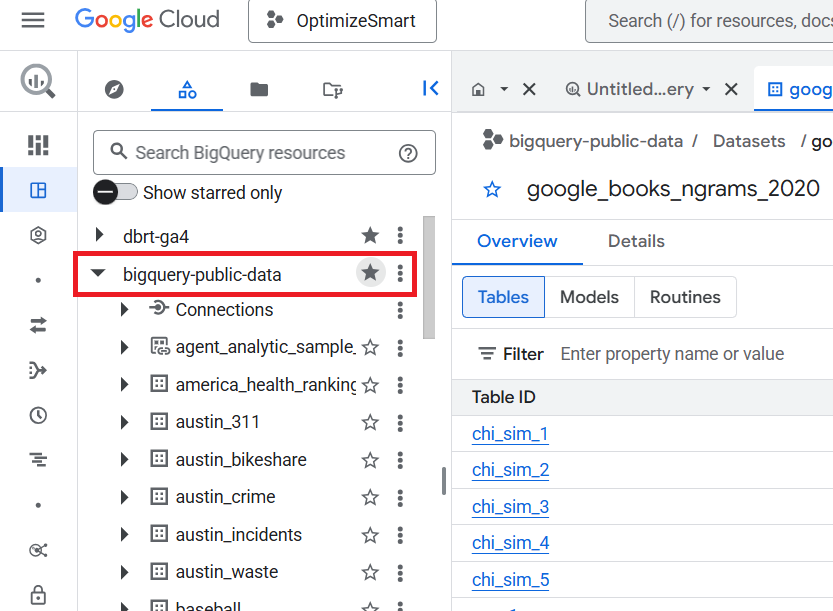The image size is (833, 611).
Task: Click the BigQuery Studio icon in sidebar
Action: 38,190
